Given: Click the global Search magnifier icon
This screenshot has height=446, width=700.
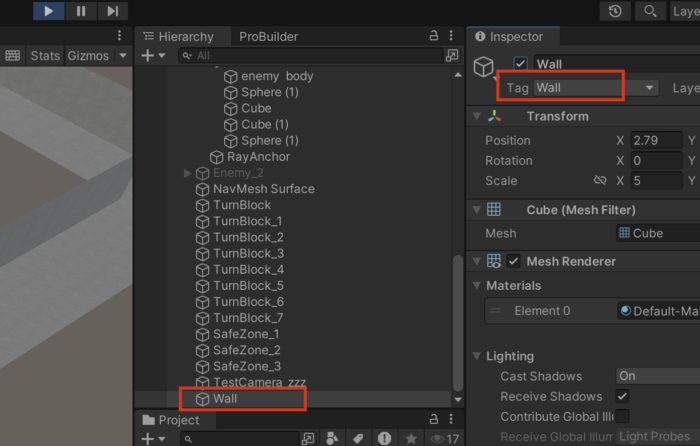Looking at the screenshot, I should [x=651, y=11].
